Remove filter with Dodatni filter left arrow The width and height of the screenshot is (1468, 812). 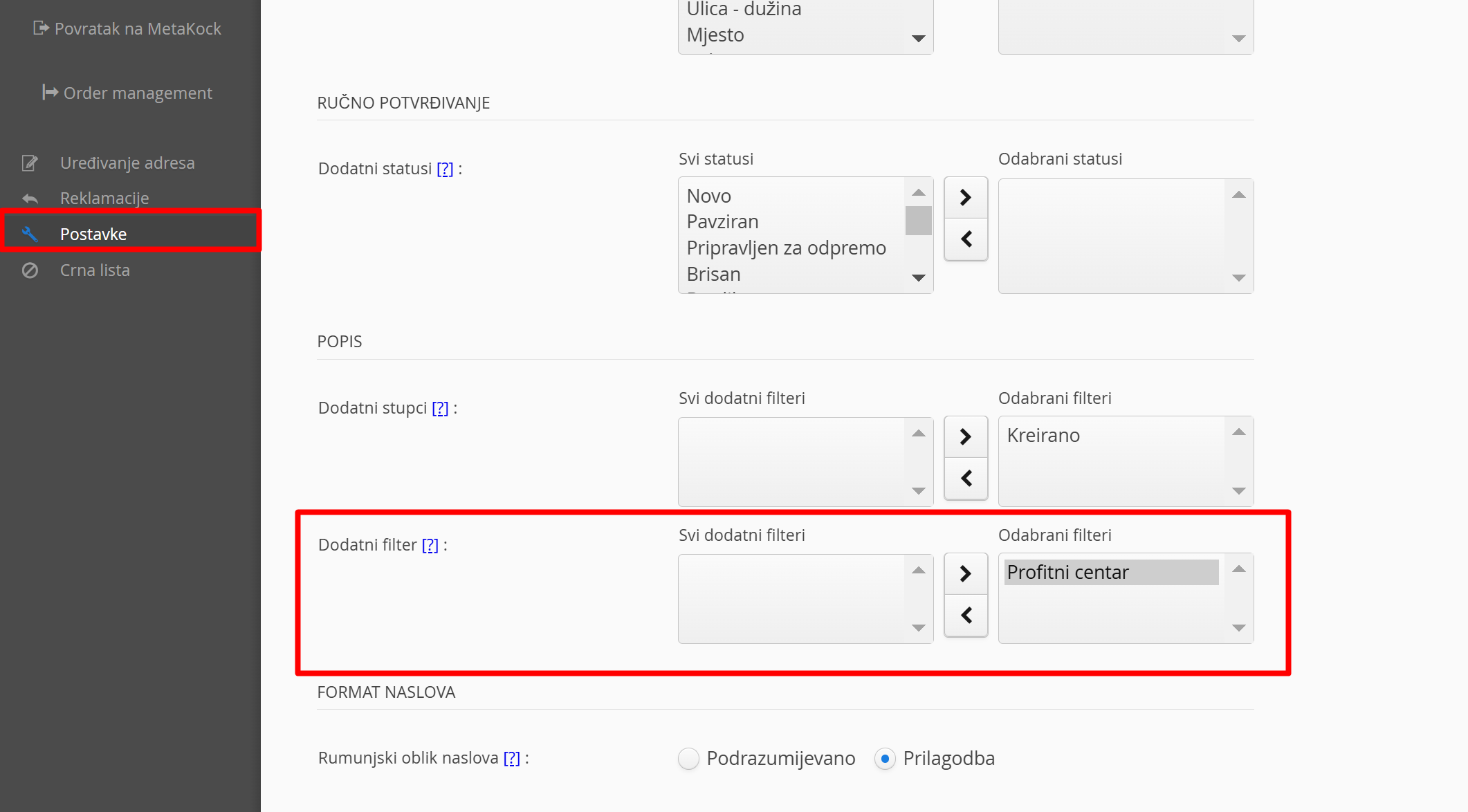966,615
